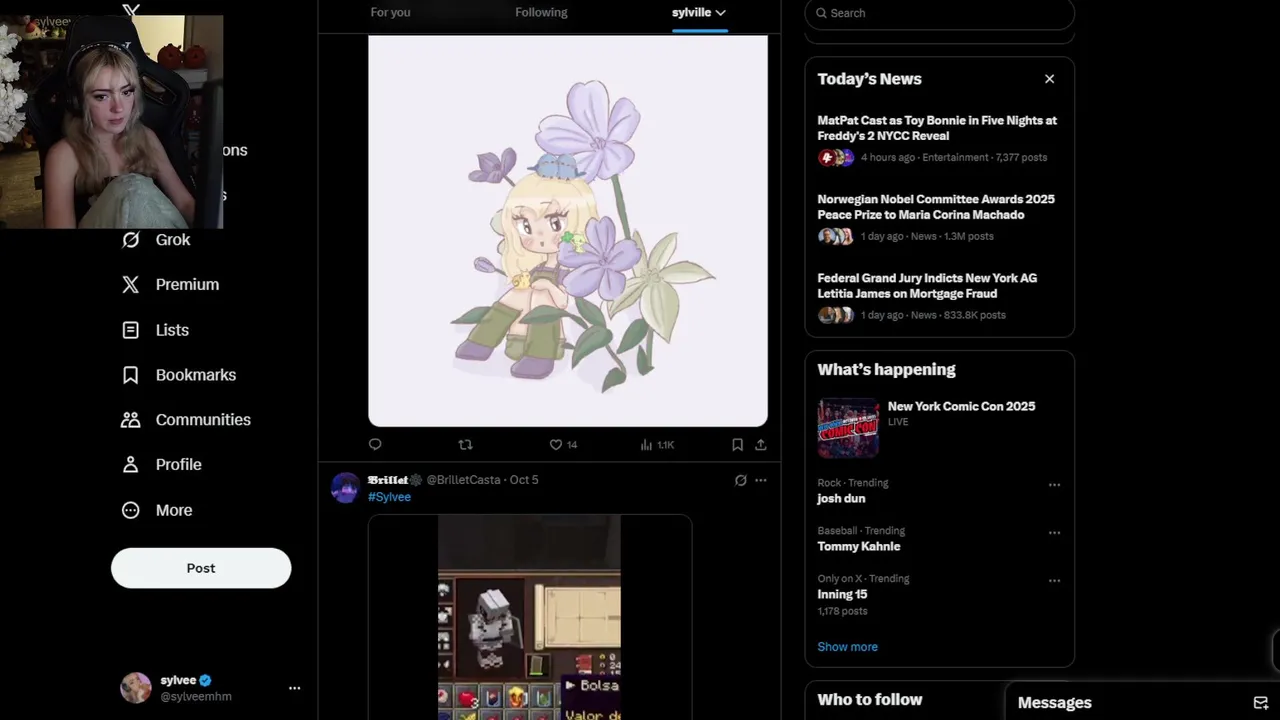Open Nobel Peace Prize Machado news story

(936, 207)
